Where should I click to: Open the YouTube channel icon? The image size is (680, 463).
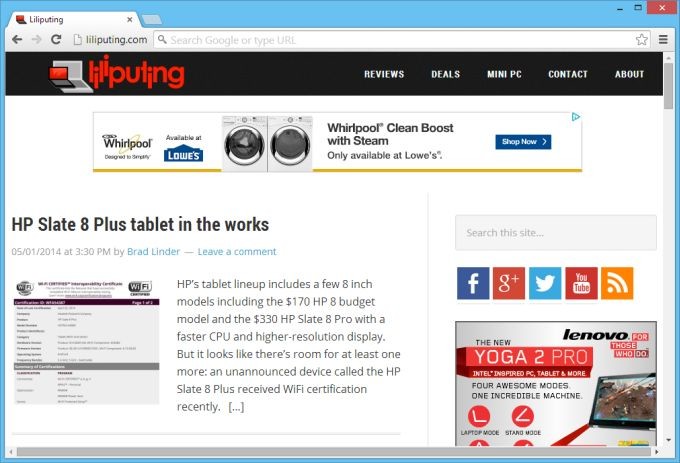point(581,283)
